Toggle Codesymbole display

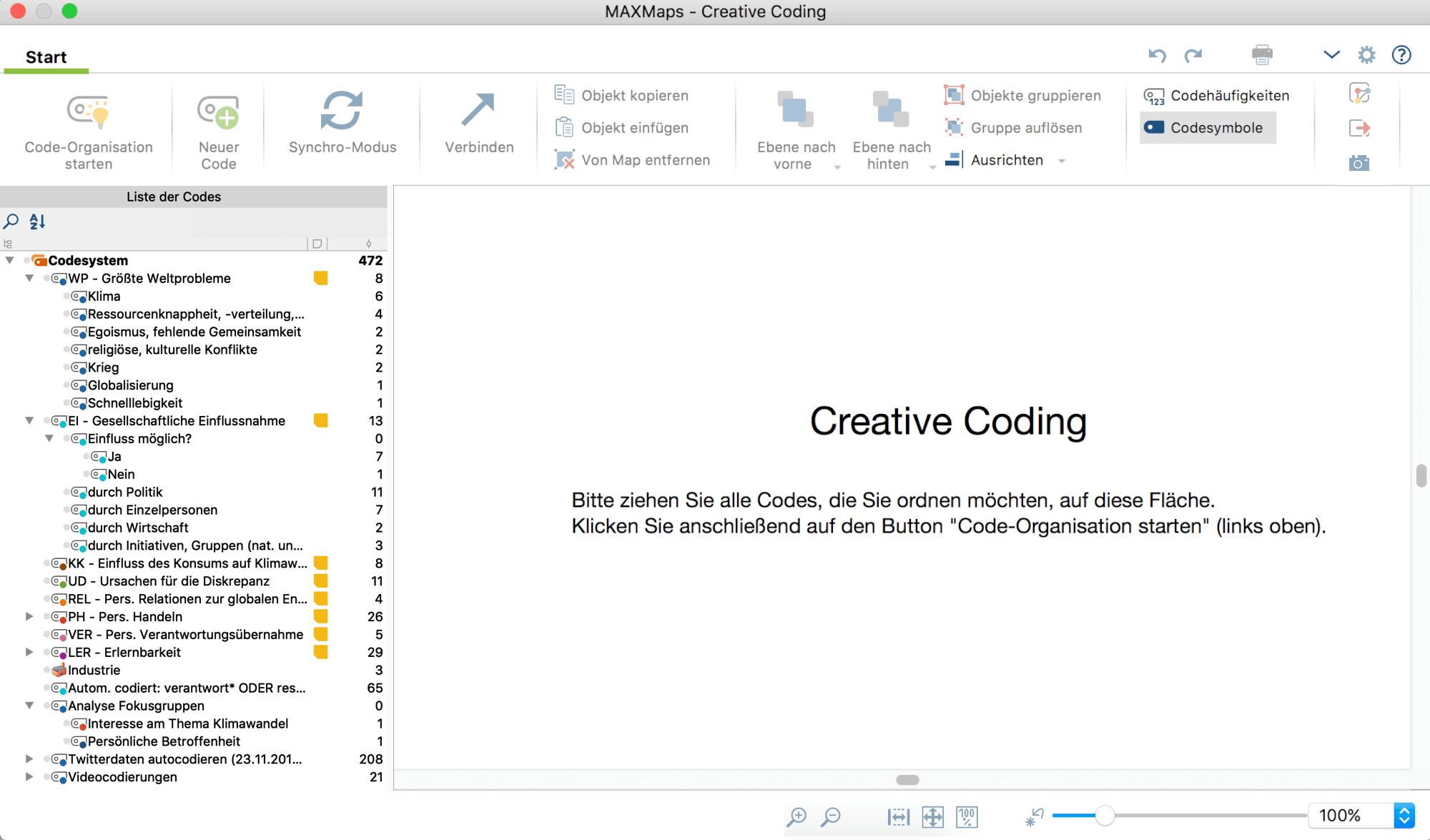click(x=1207, y=127)
